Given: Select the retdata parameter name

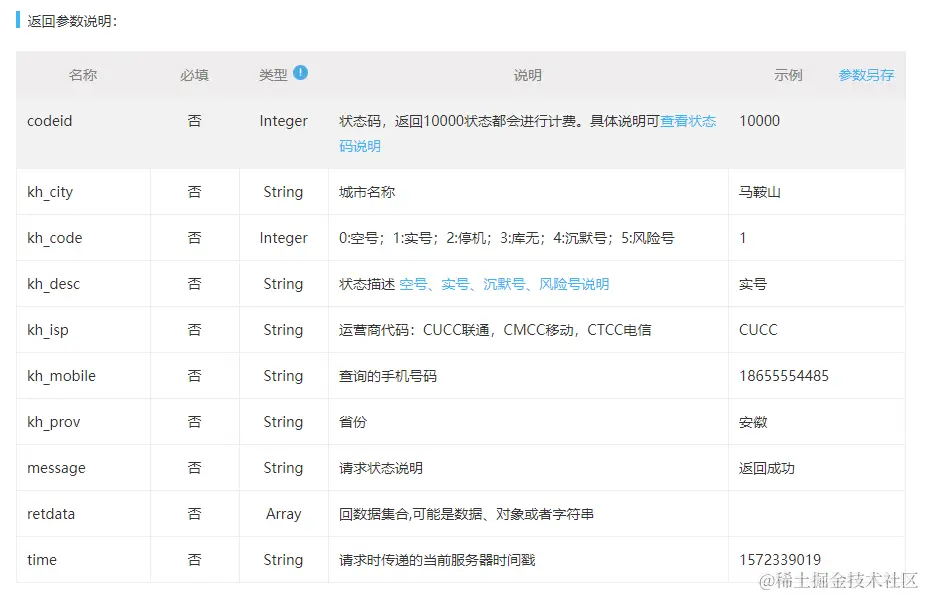Looking at the screenshot, I should [x=51, y=514].
